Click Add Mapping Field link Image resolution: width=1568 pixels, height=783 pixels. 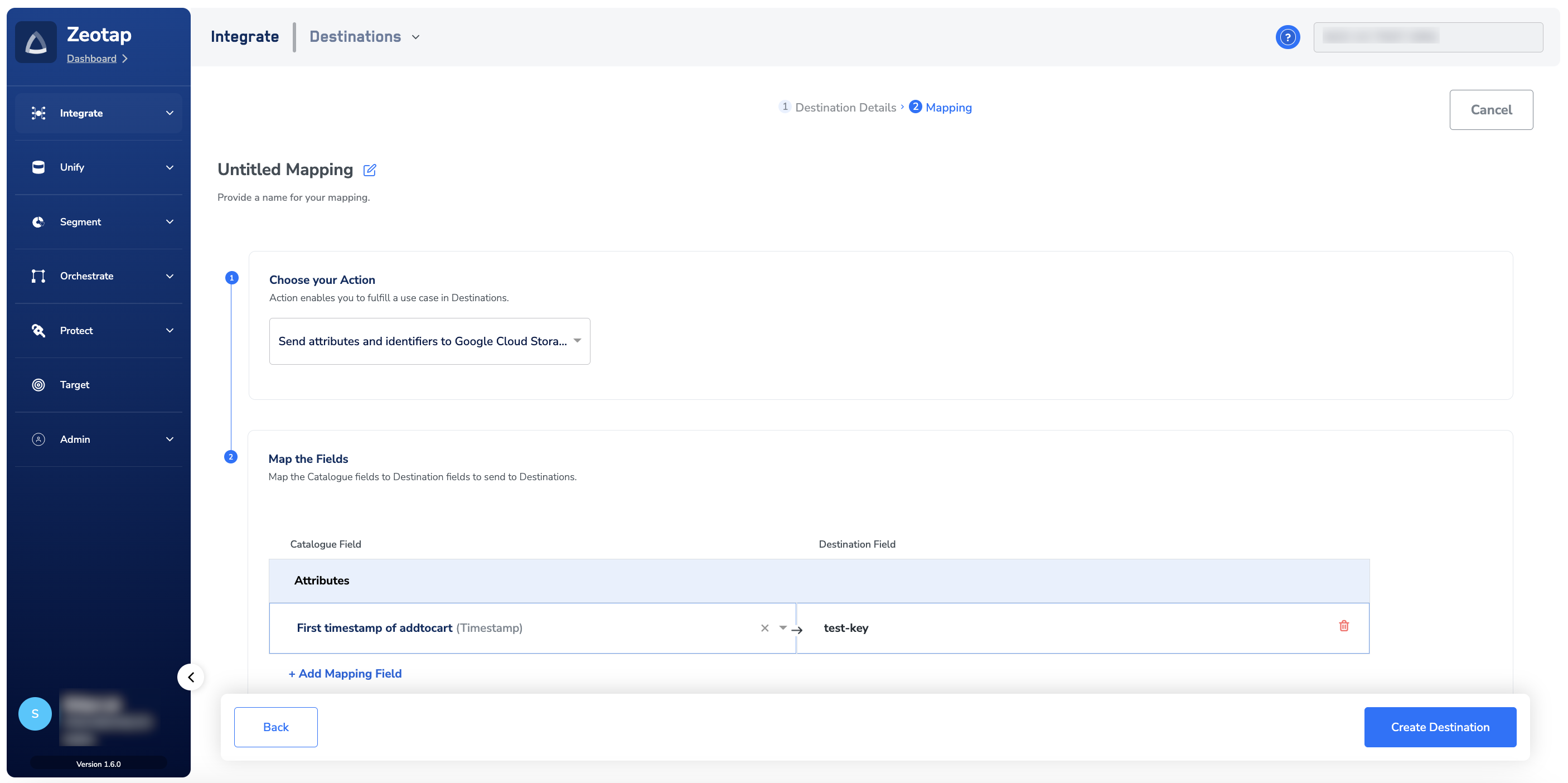[345, 673]
